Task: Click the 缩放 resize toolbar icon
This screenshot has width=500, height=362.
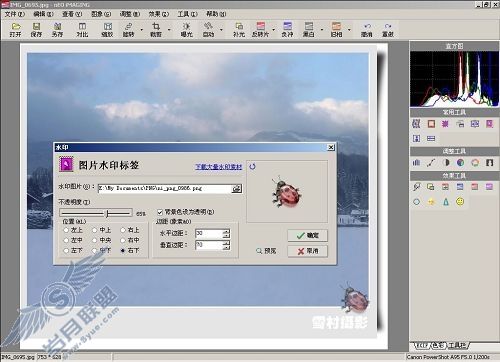Action: pos(107,30)
